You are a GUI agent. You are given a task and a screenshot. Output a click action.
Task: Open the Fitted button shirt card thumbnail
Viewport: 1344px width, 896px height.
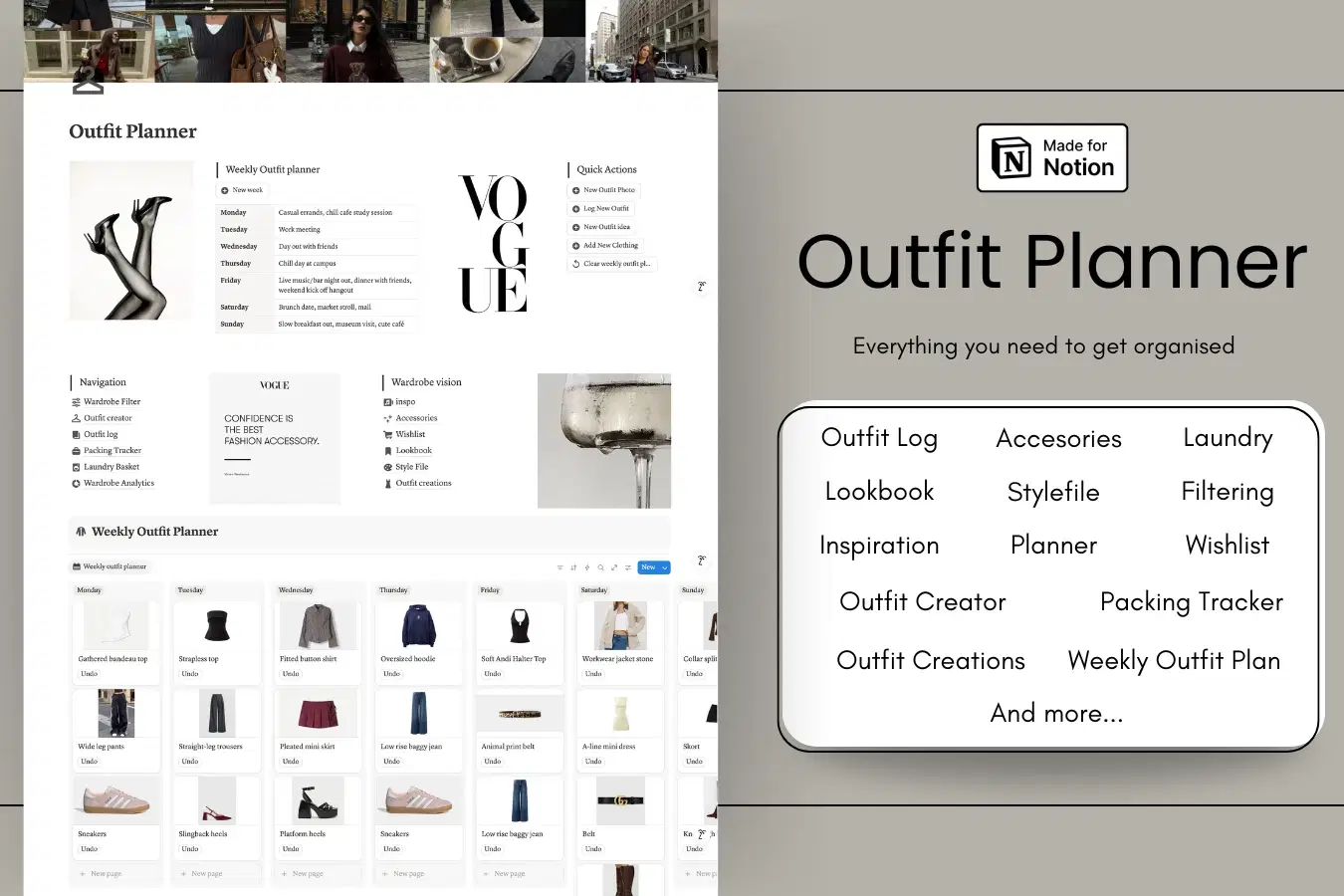(x=317, y=626)
